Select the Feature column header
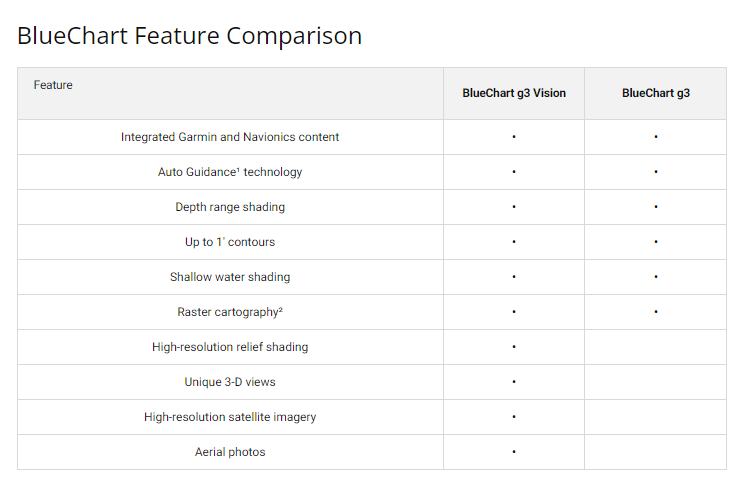This screenshot has width=747, height=481. point(53,85)
